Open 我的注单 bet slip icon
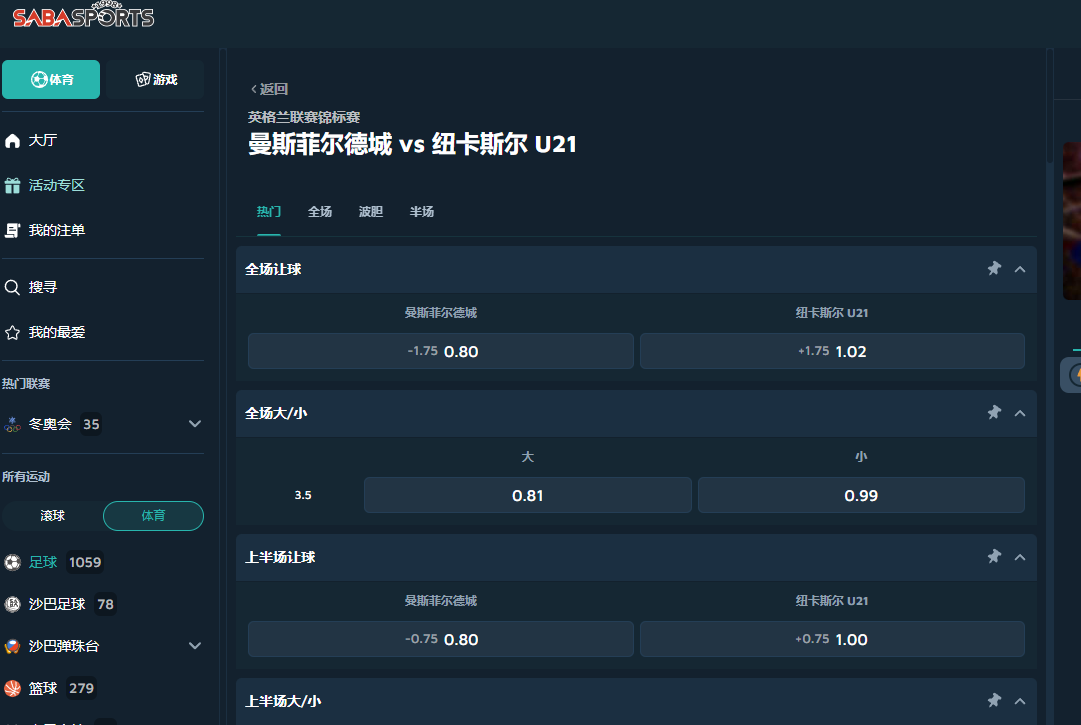This screenshot has height=725, width=1081. point(13,231)
